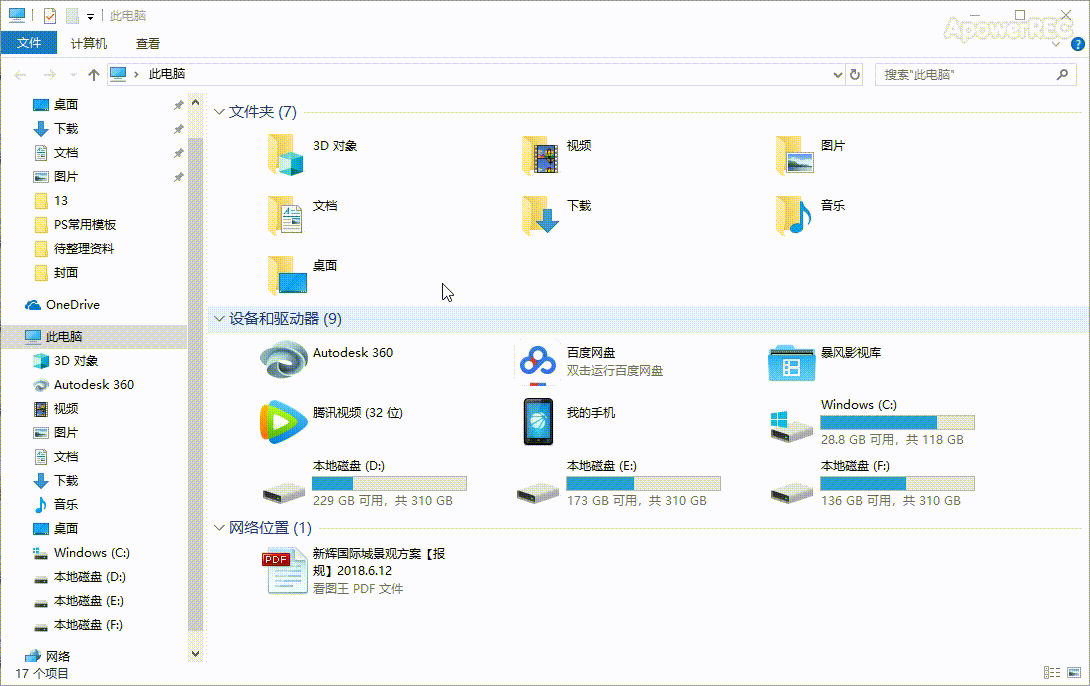The width and height of the screenshot is (1090, 686).
Task: Switch to the 查看 ribbon tab
Action: 147,43
